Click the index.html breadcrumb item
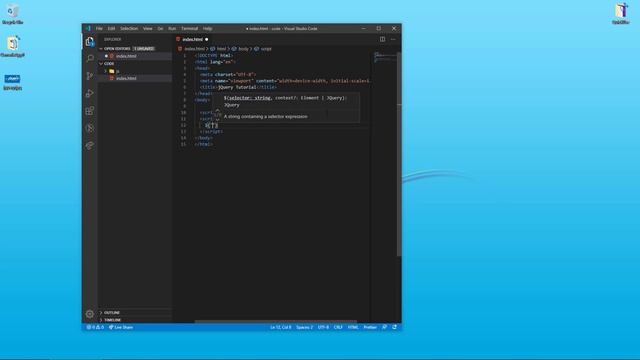Screen dimensions: 640x360 coord(191,49)
